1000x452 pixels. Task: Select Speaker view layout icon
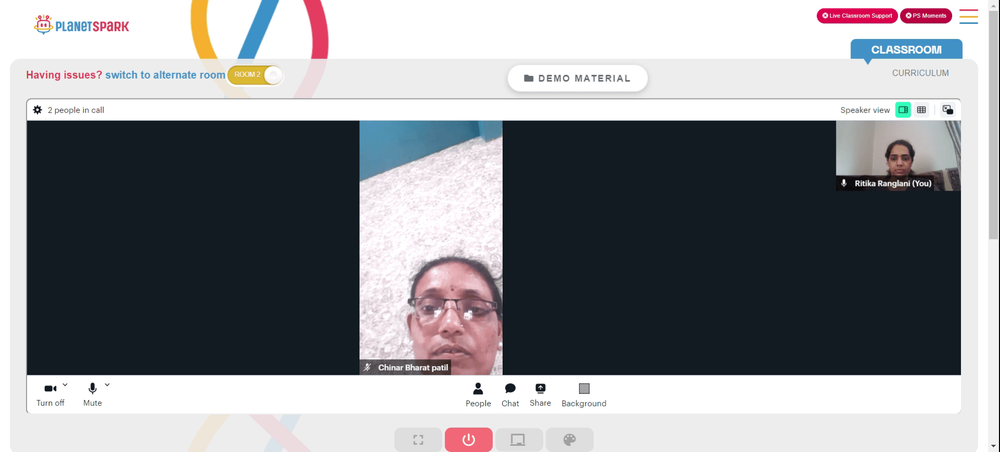click(902, 110)
